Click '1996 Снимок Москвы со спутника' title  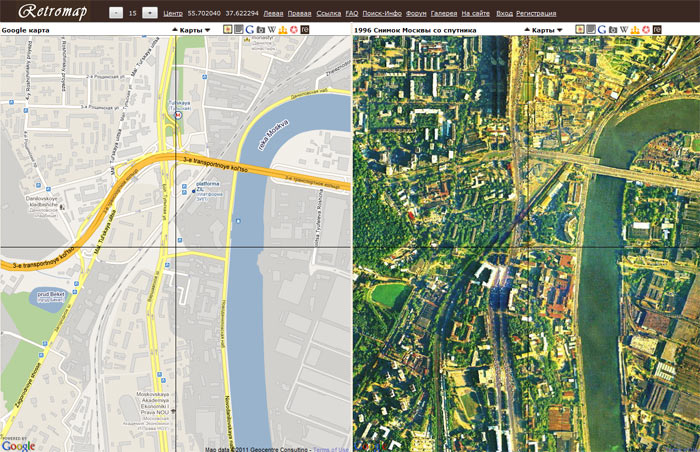click(415, 30)
